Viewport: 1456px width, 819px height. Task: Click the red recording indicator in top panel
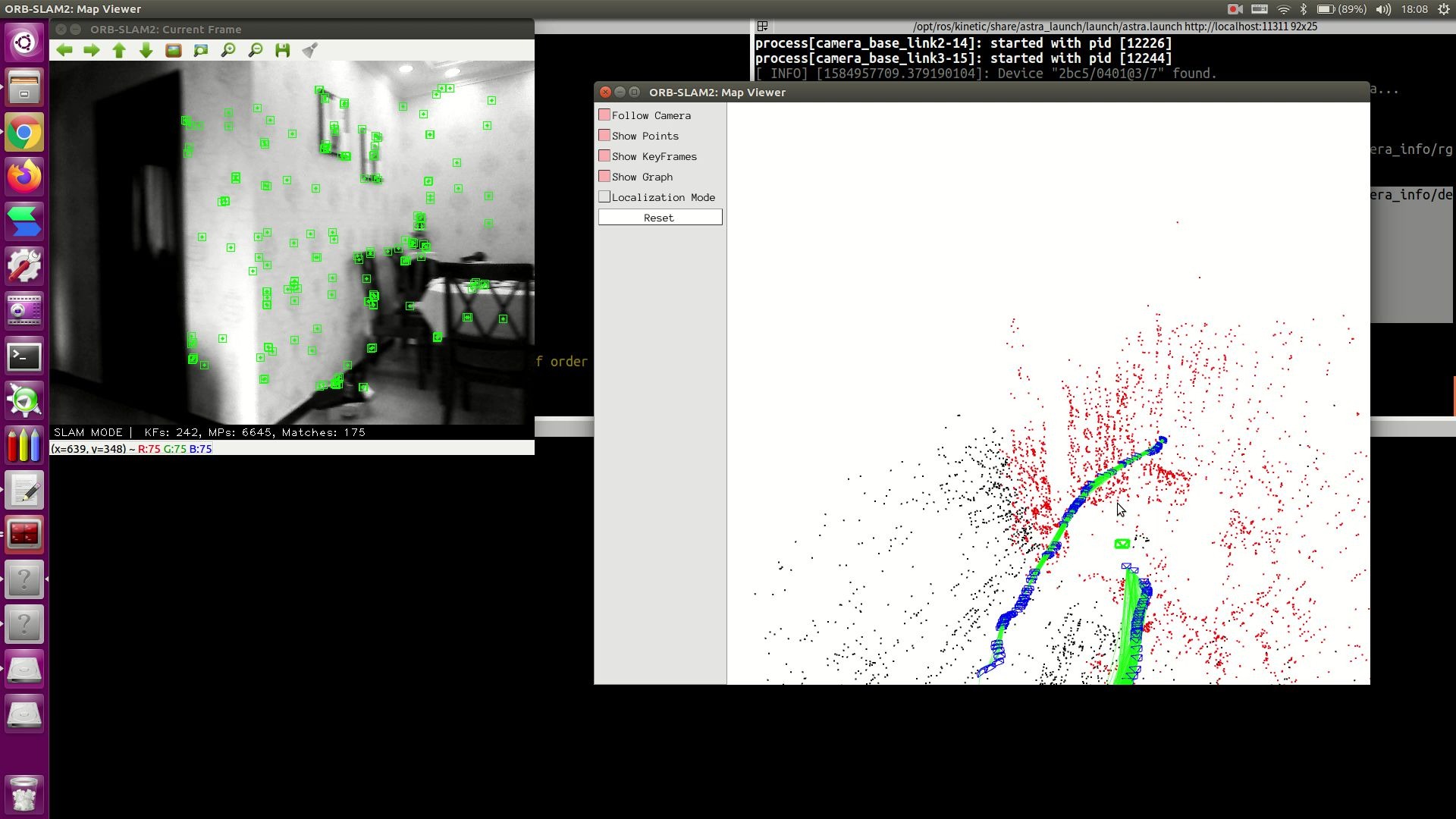pyautogui.click(x=1235, y=9)
